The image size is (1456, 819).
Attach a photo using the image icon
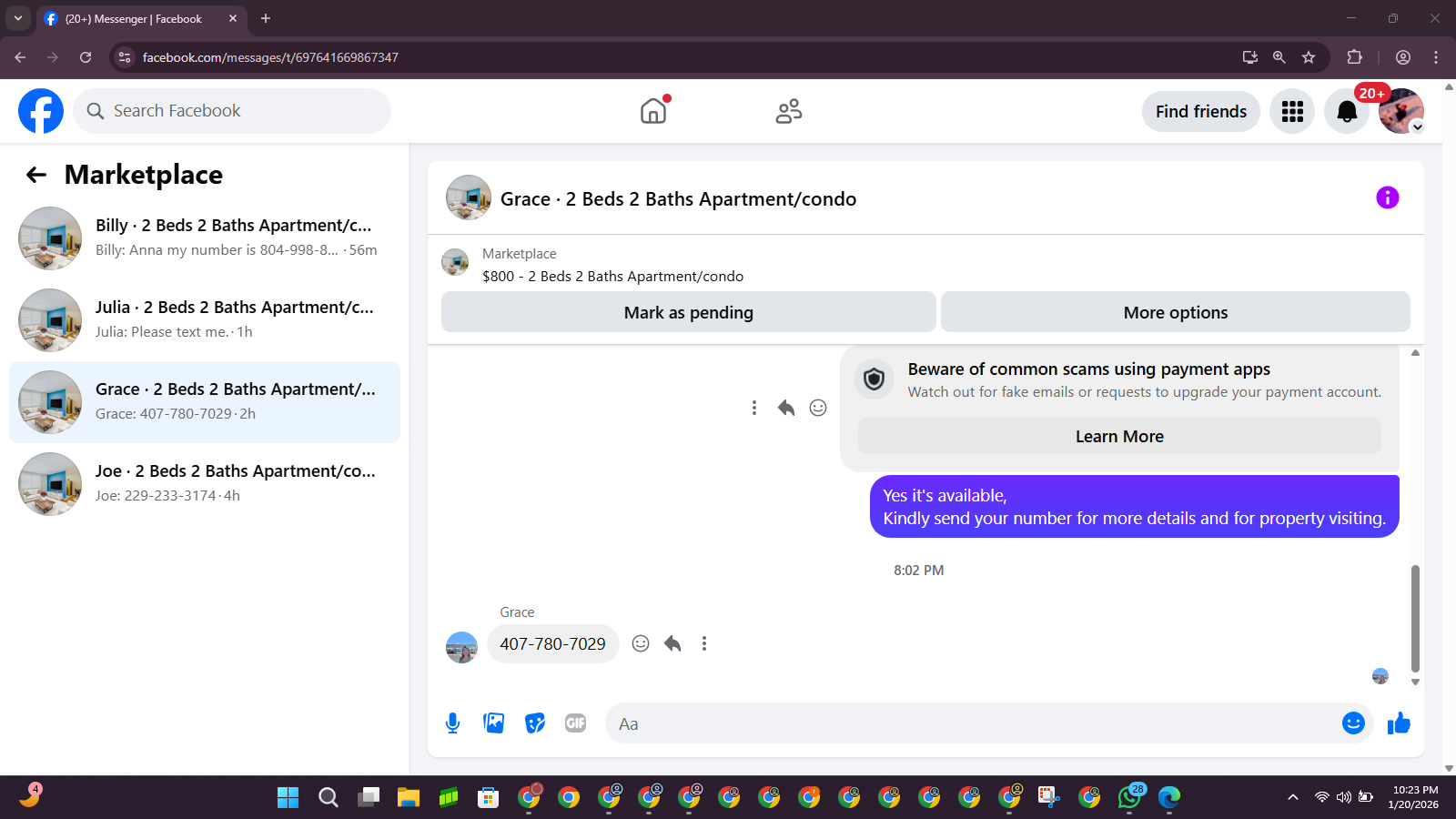[x=493, y=723]
